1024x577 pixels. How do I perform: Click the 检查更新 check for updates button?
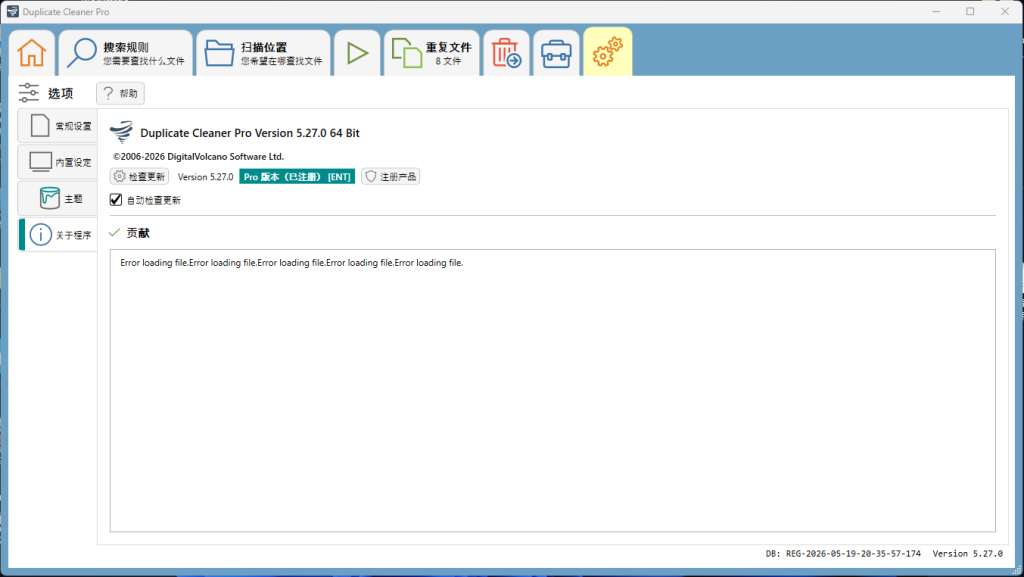coord(140,176)
